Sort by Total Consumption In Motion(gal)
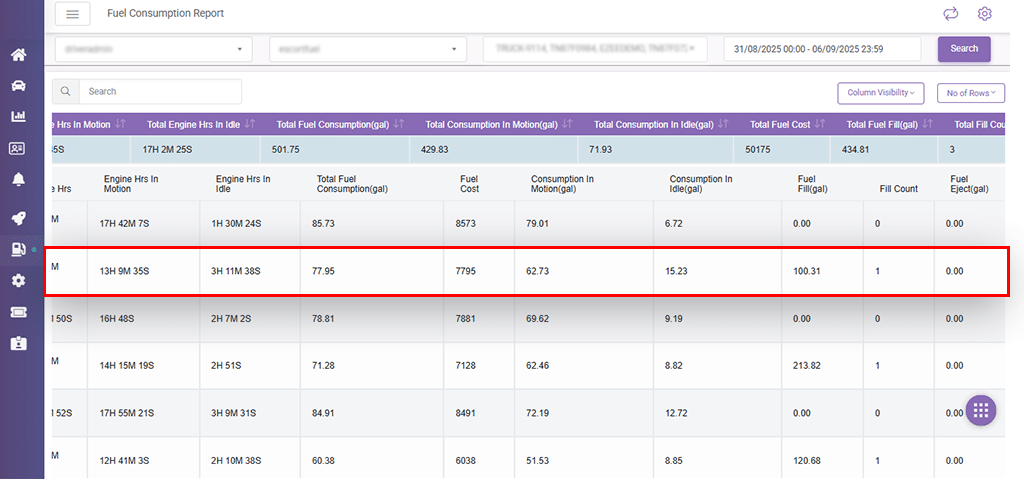1024x481 pixels. pos(567,123)
